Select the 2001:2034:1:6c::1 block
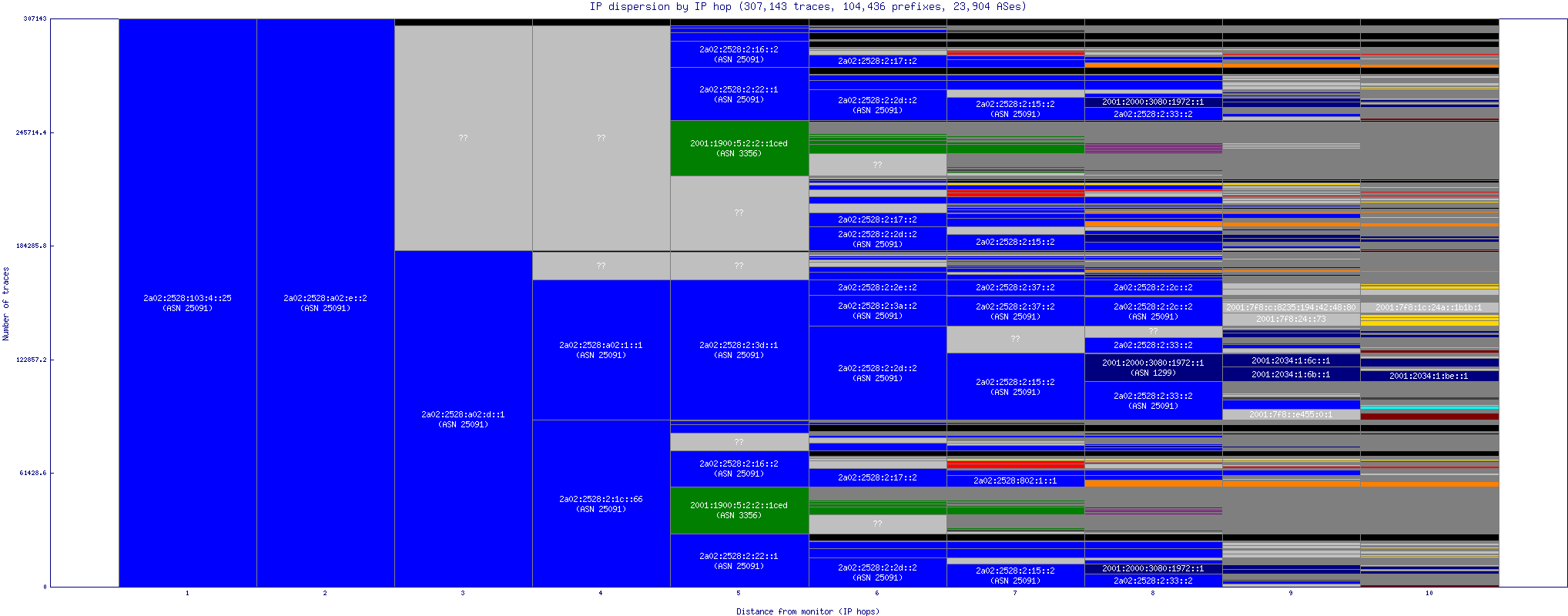This screenshot has width=1568, height=616. [x=1291, y=360]
